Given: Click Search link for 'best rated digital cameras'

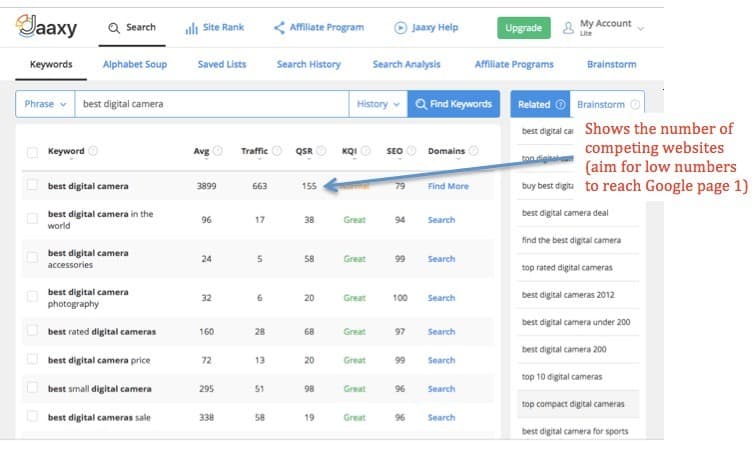Looking at the screenshot, I should [x=441, y=332].
